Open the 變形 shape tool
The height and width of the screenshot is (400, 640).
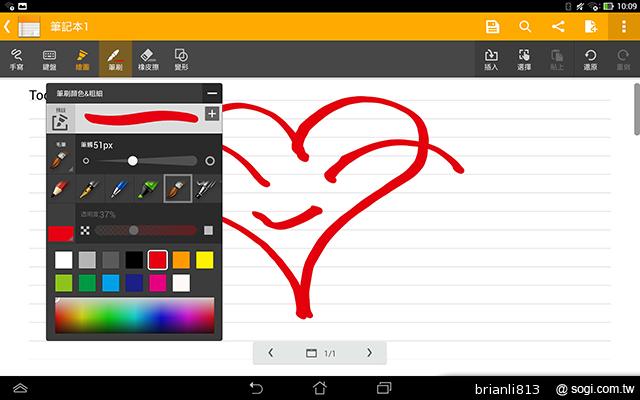[x=181, y=59]
